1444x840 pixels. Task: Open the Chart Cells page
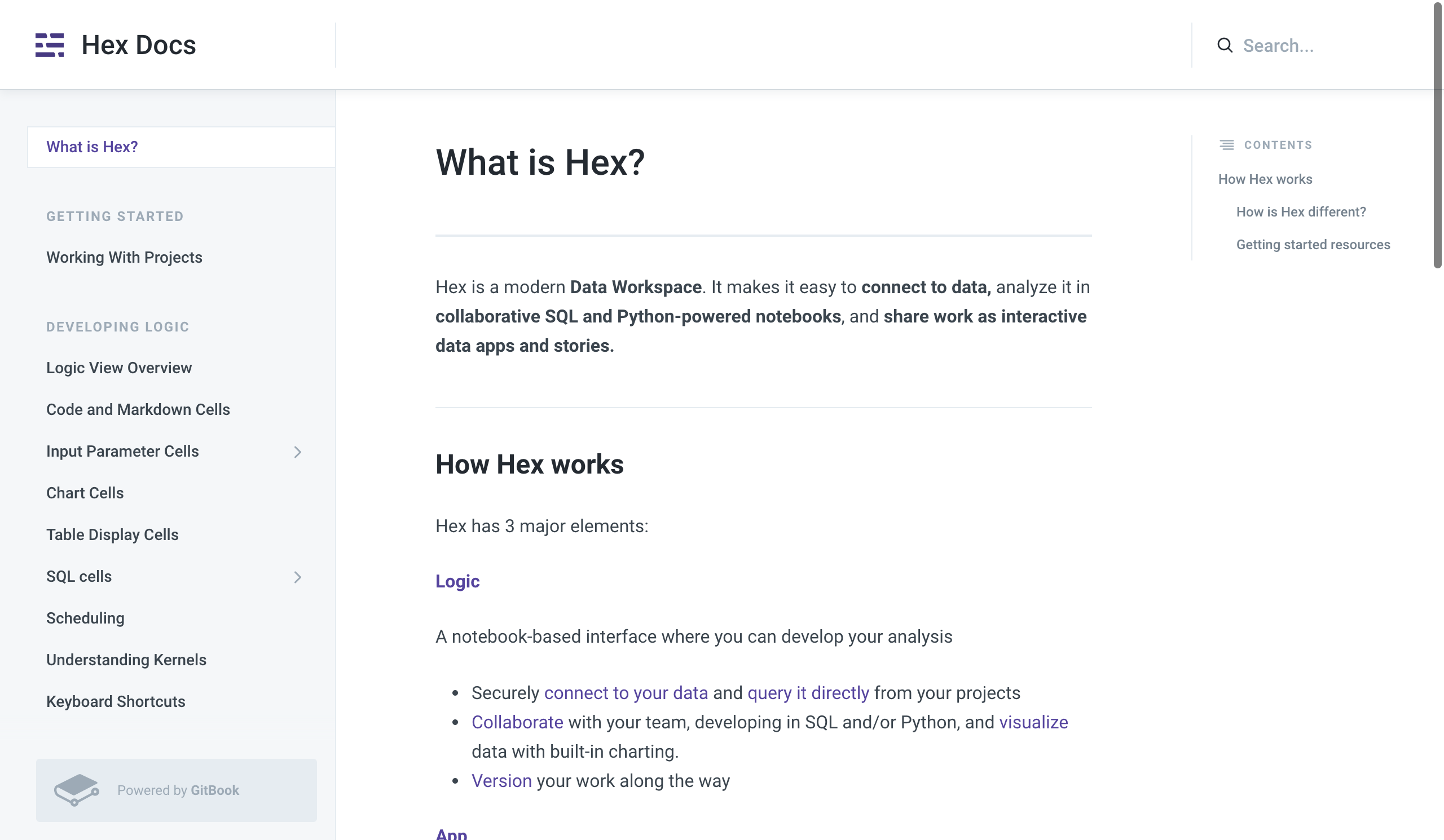[x=85, y=493]
